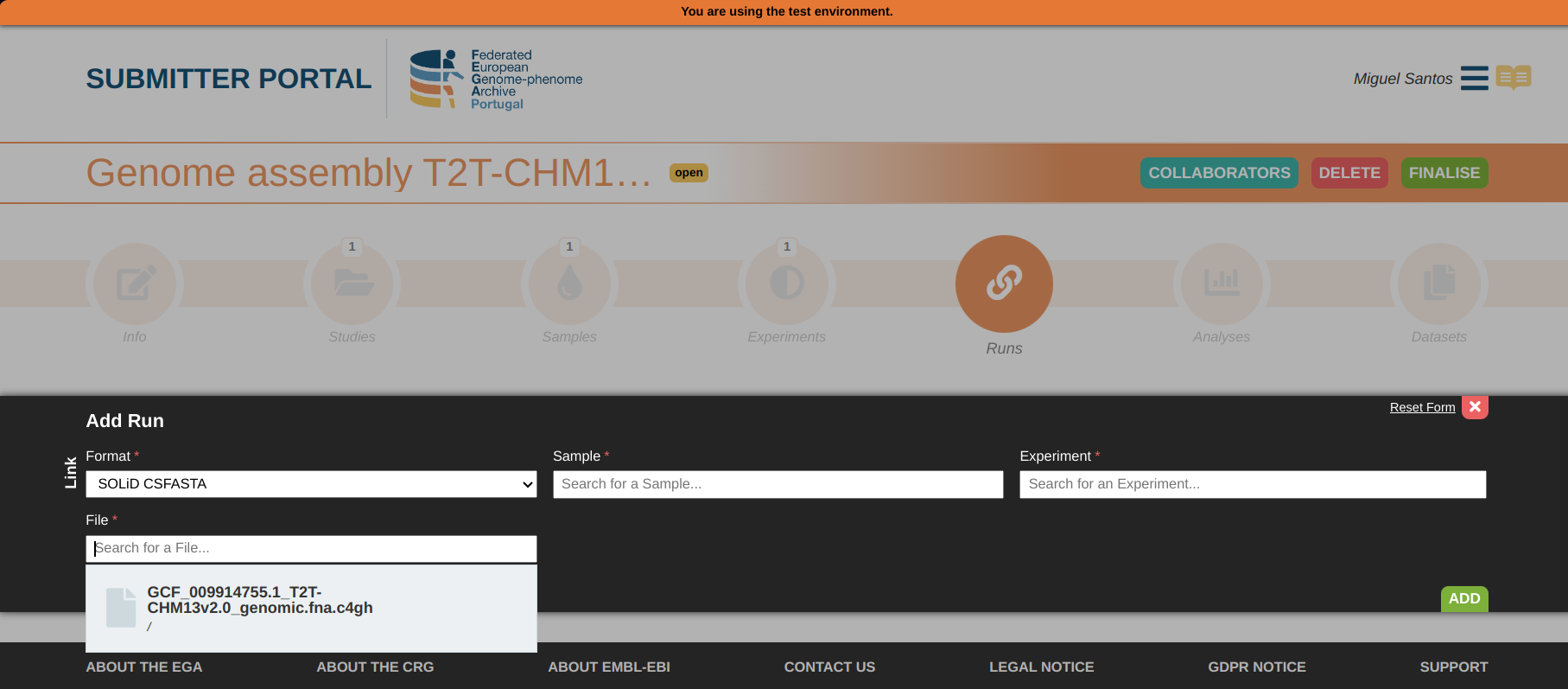Expand the Format dropdown showing SOLiD CSFASTA
This screenshot has height=689, width=1568.
coord(311,484)
